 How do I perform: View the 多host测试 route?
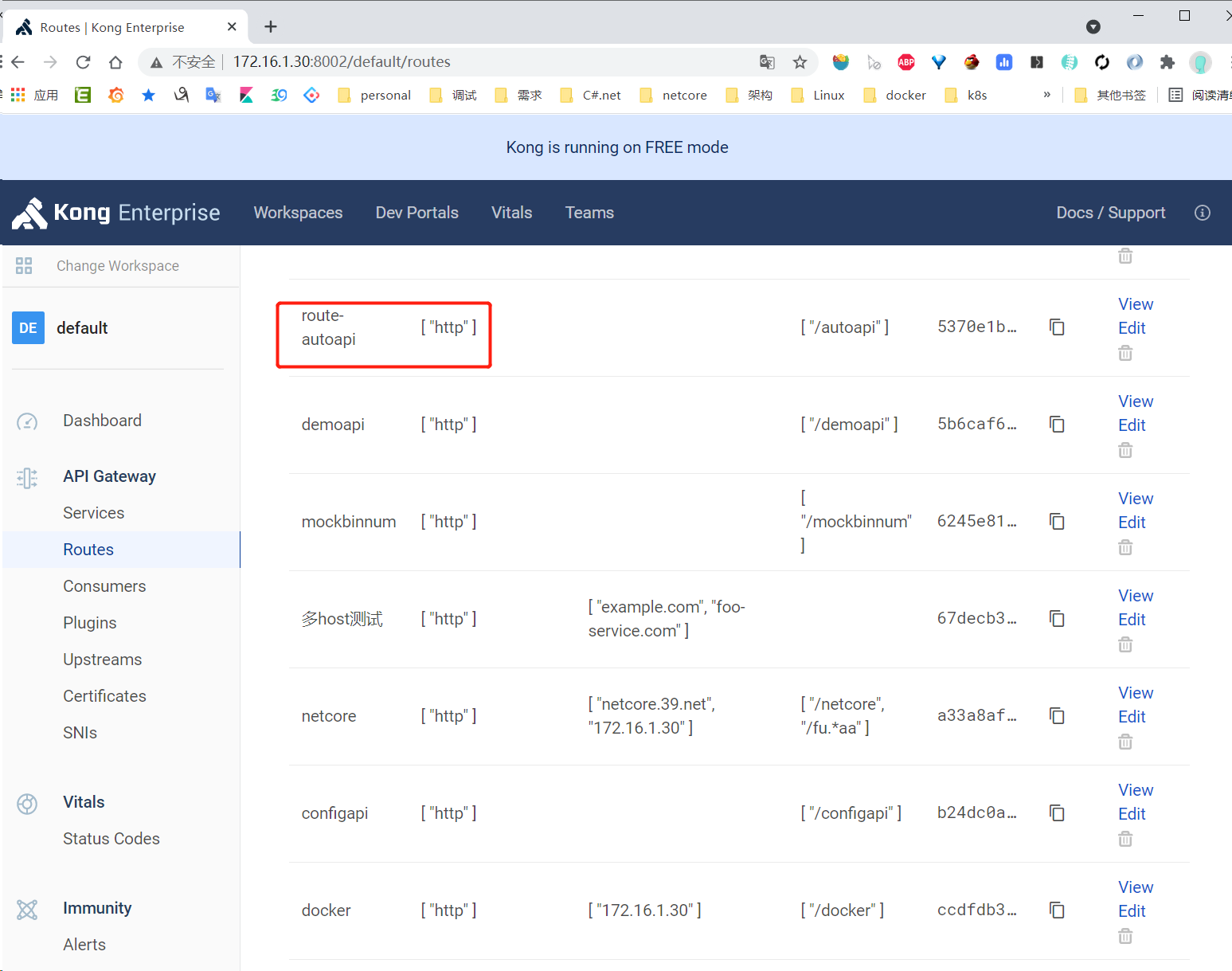(x=1136, y=596)
